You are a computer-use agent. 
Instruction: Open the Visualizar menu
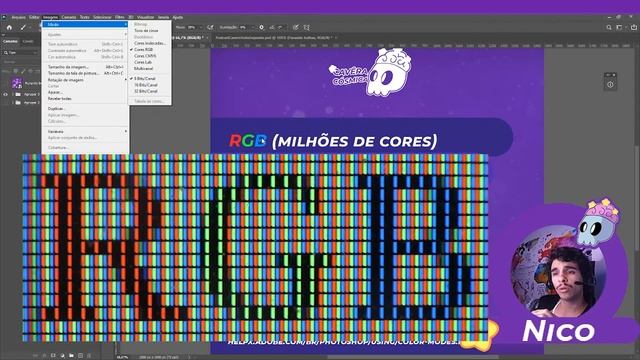pos(145,17)
